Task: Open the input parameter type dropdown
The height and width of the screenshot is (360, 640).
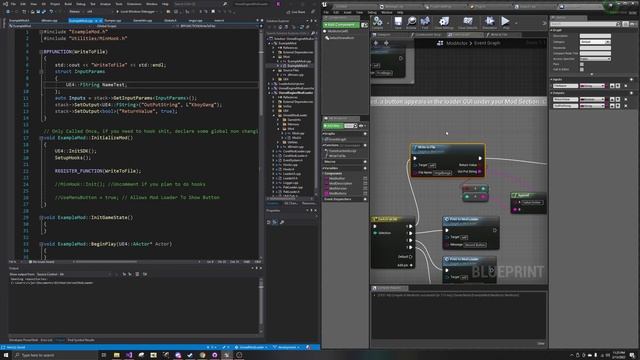Action: pos(592,86)
